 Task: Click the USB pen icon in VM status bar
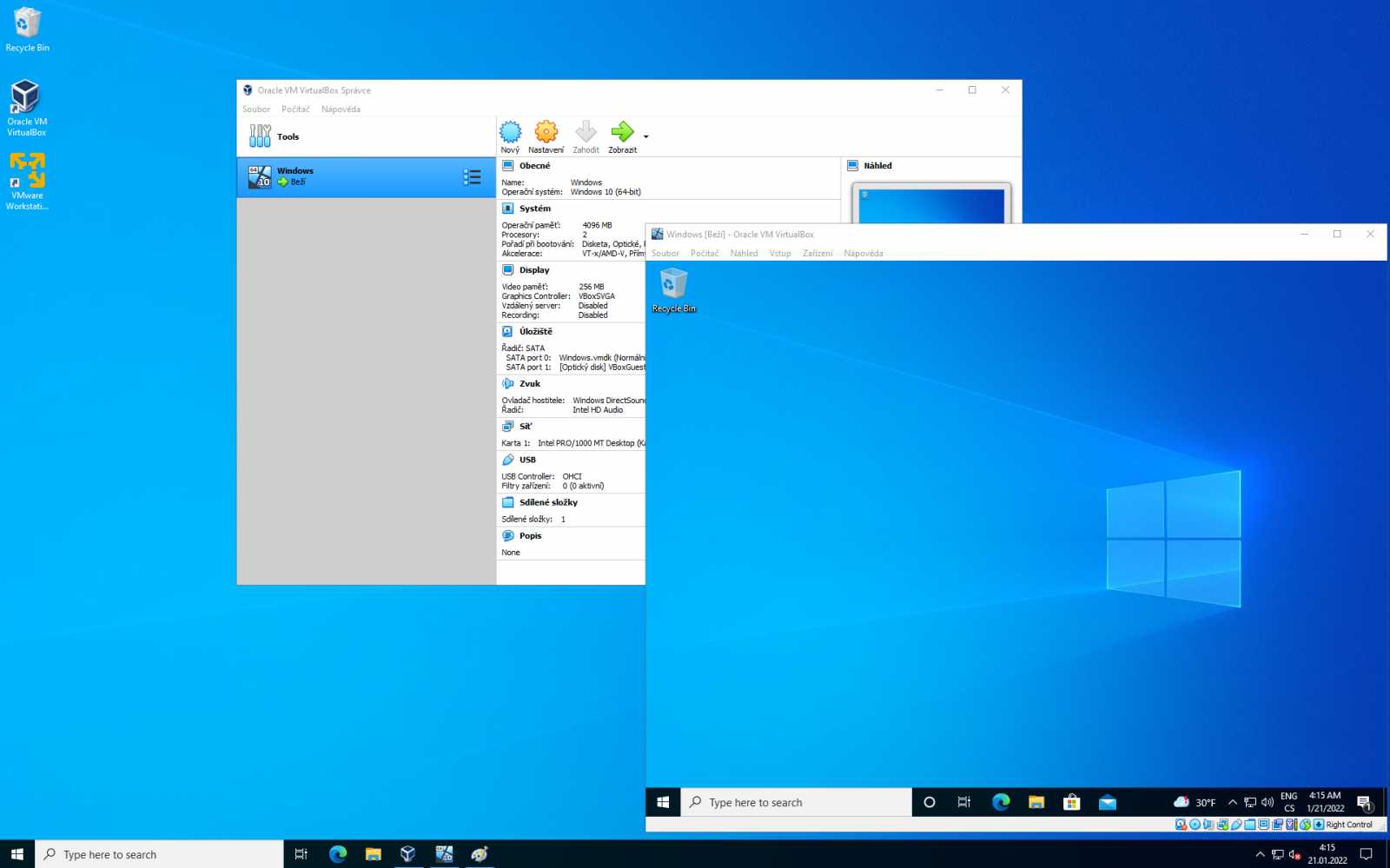(x=1236, y=825)
